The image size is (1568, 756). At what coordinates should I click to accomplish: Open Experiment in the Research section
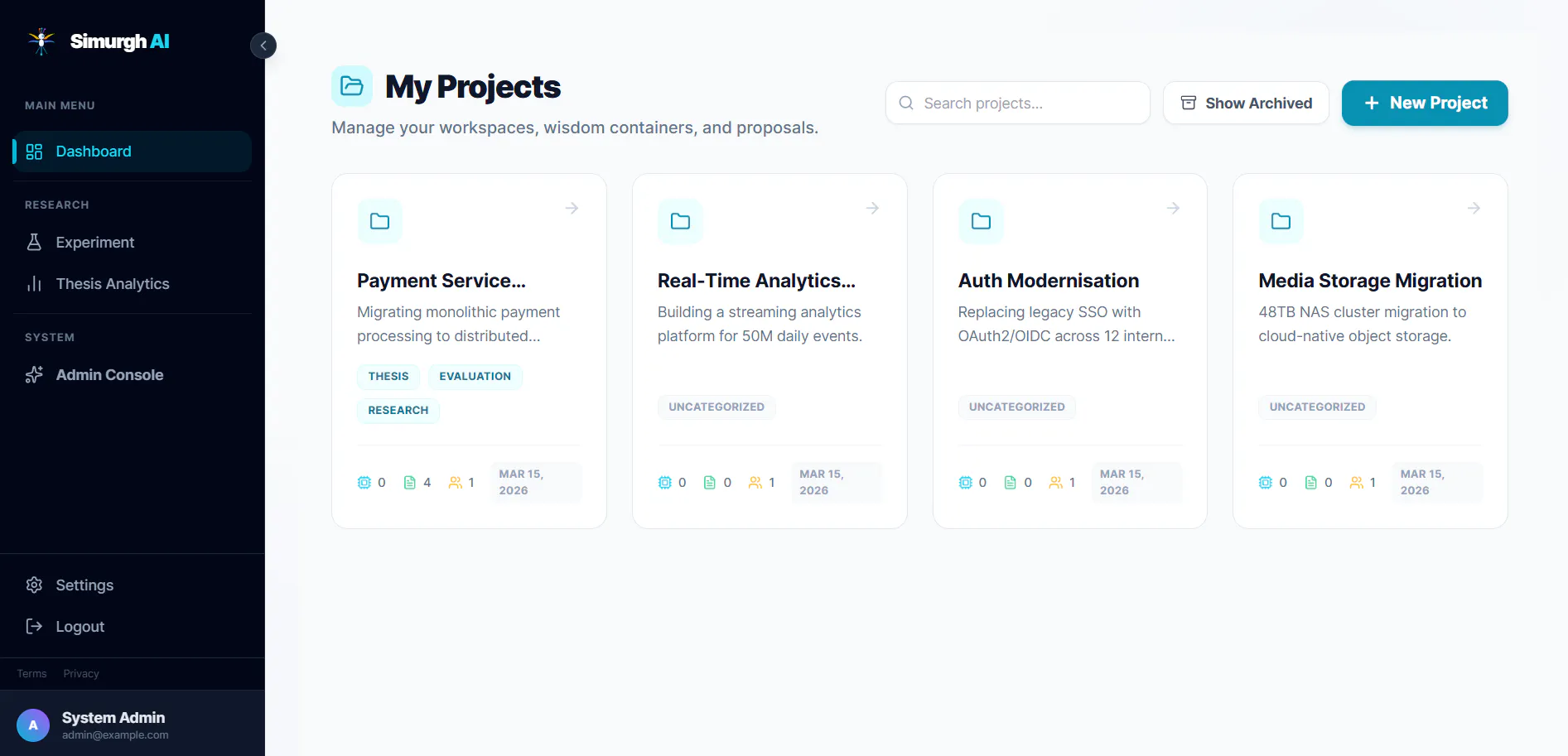(x=132, y=243)
